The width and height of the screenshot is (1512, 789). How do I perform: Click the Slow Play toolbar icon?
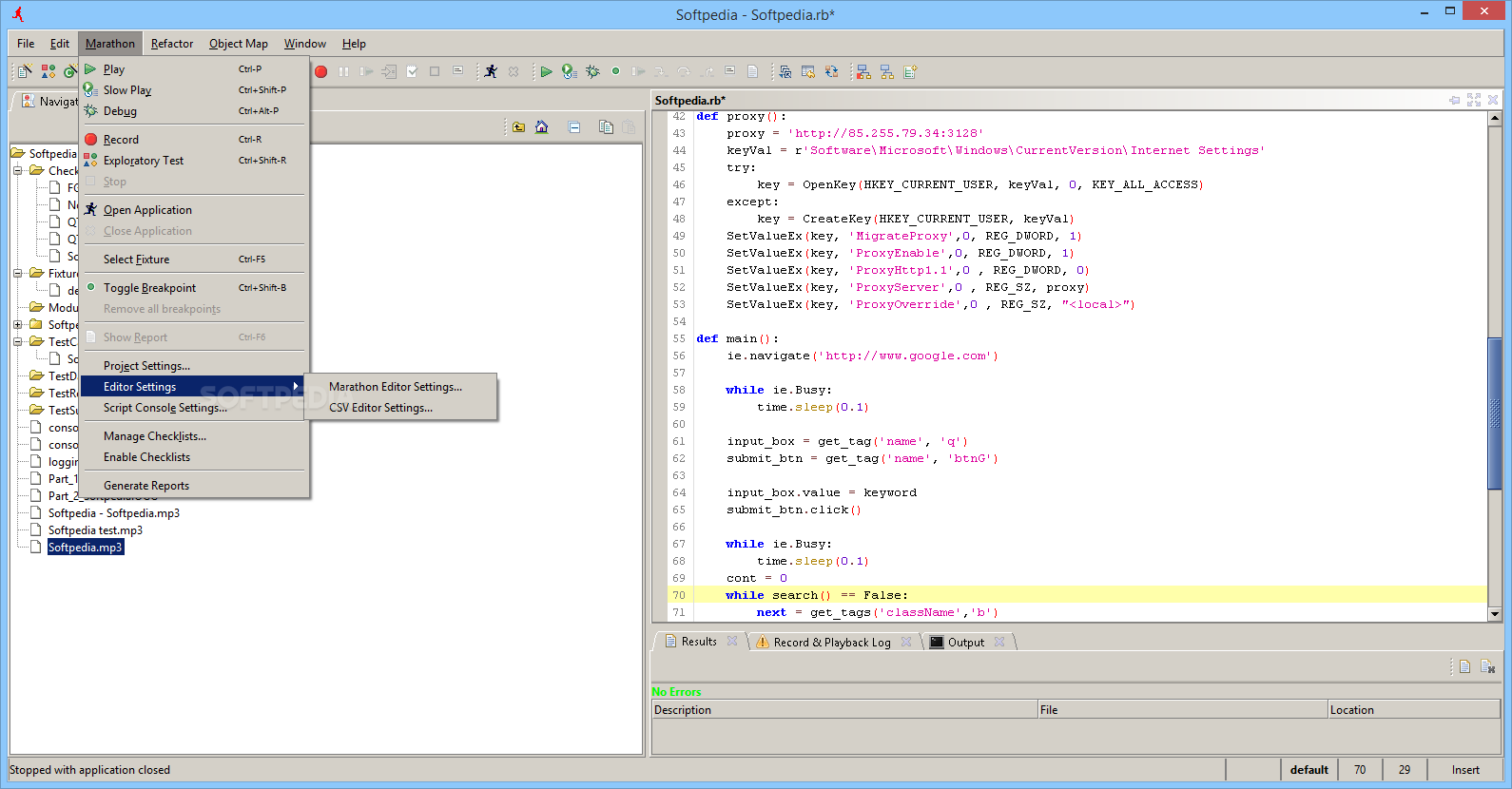point(569,71)
